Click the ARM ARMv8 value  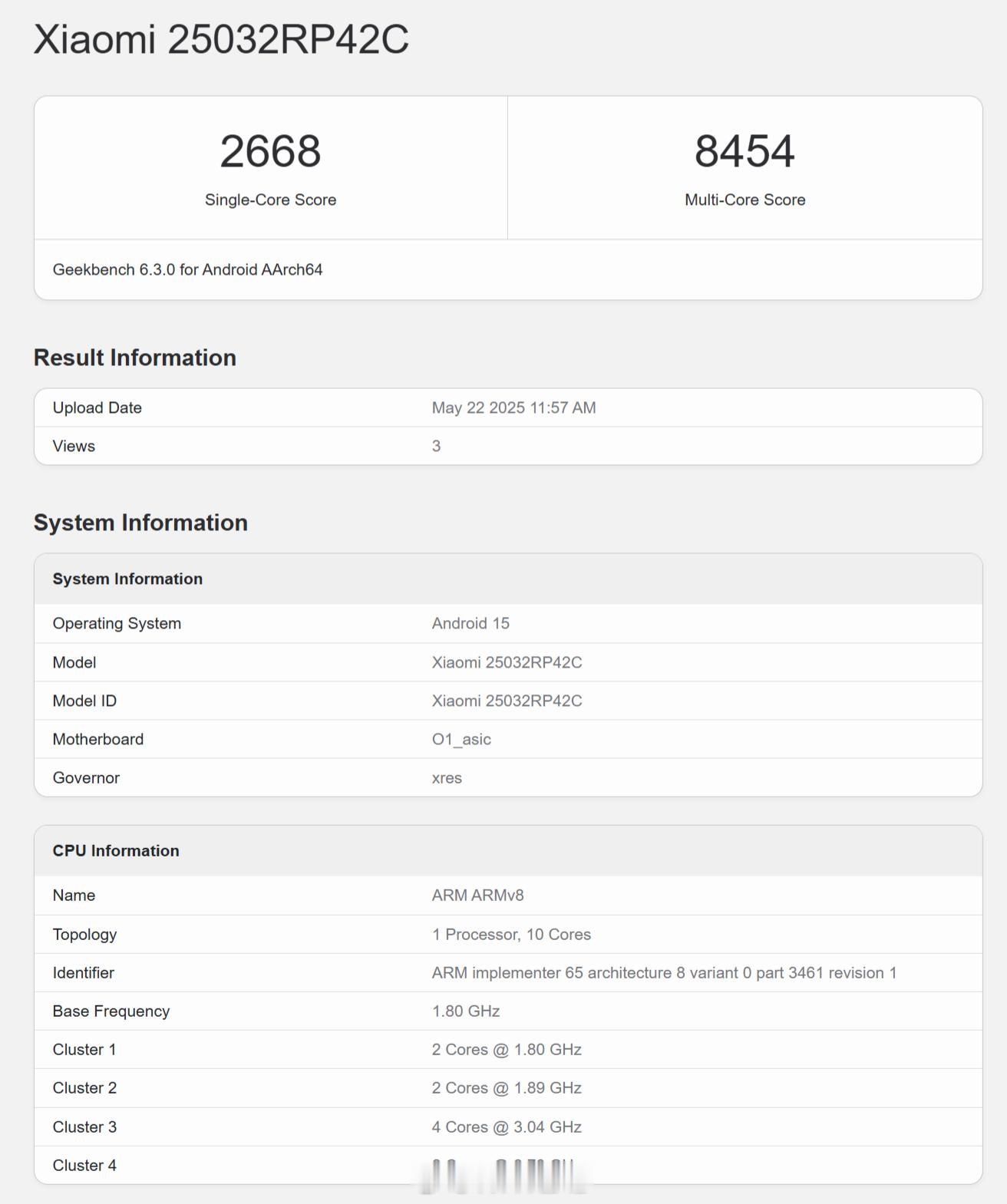pos(477,895)
